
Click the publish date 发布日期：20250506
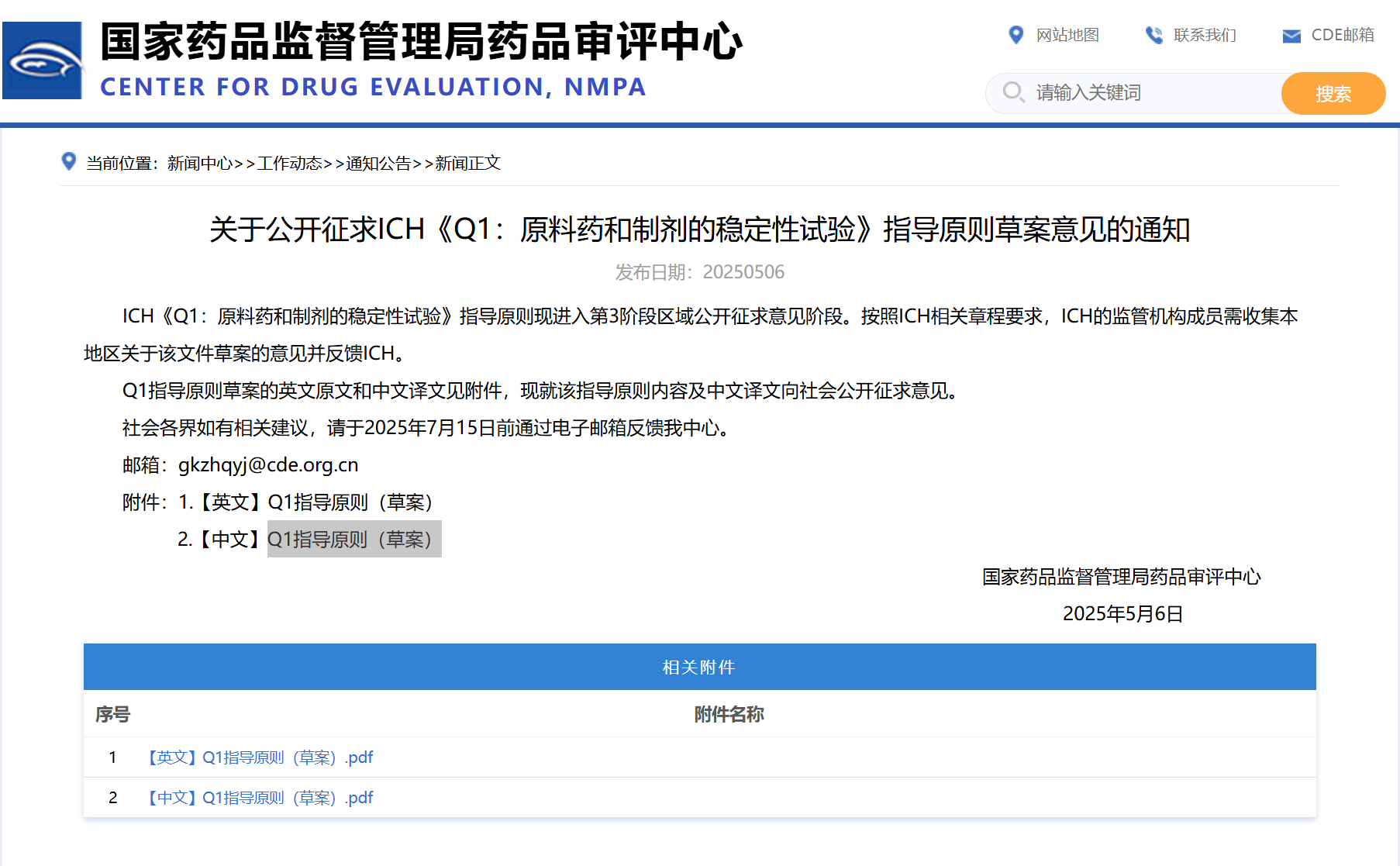(x=700, y=272)
